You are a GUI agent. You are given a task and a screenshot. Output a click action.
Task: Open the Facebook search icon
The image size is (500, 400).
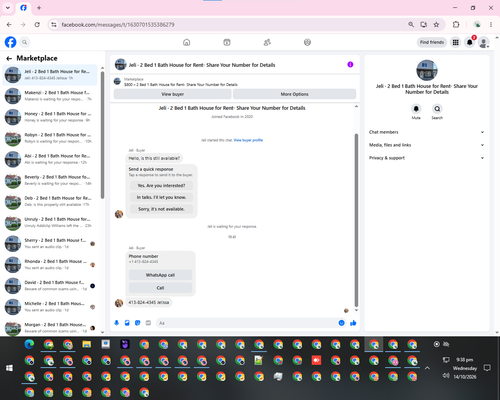24,42
